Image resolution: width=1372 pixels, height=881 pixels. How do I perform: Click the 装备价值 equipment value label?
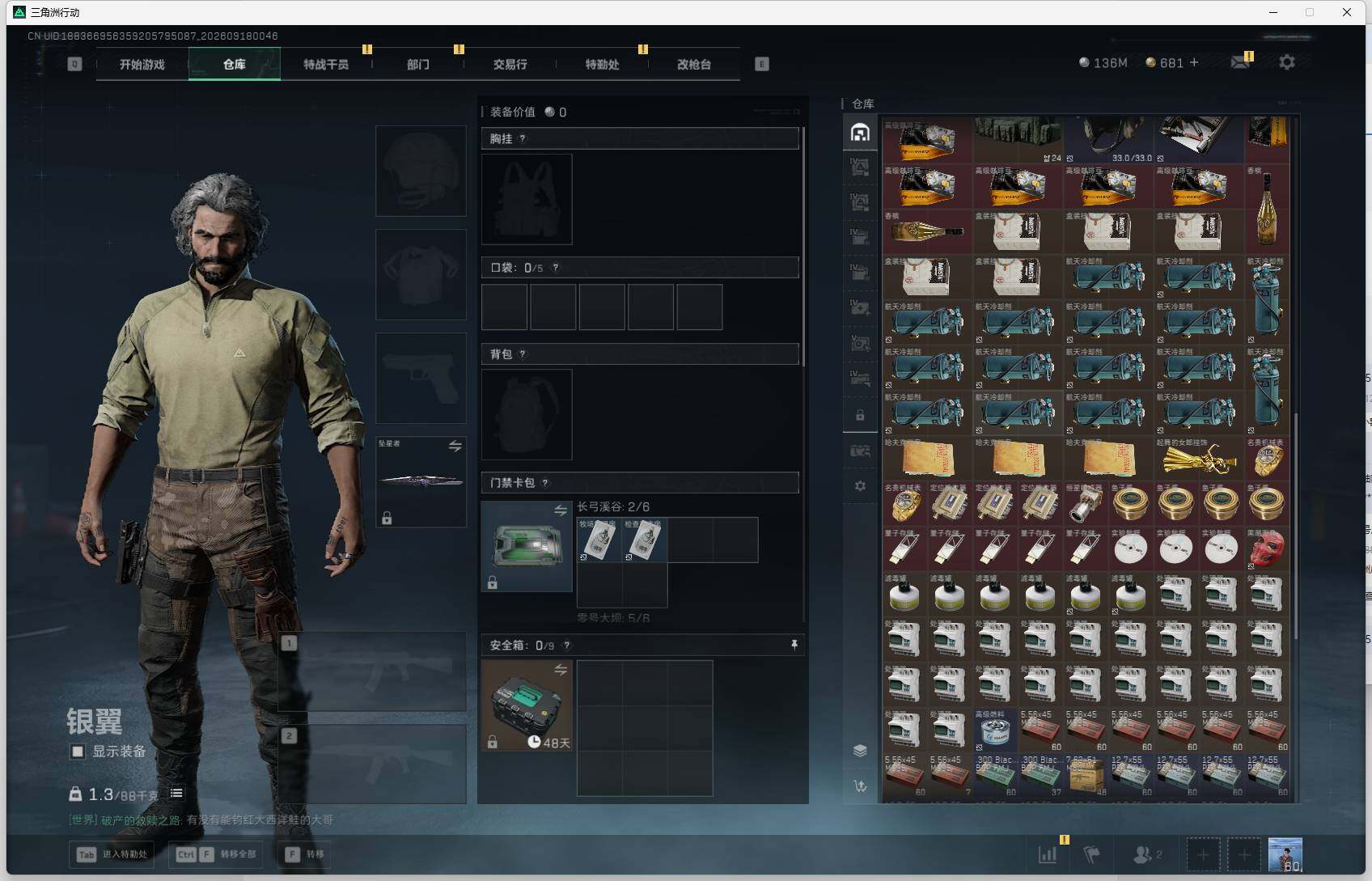[513, 112]
